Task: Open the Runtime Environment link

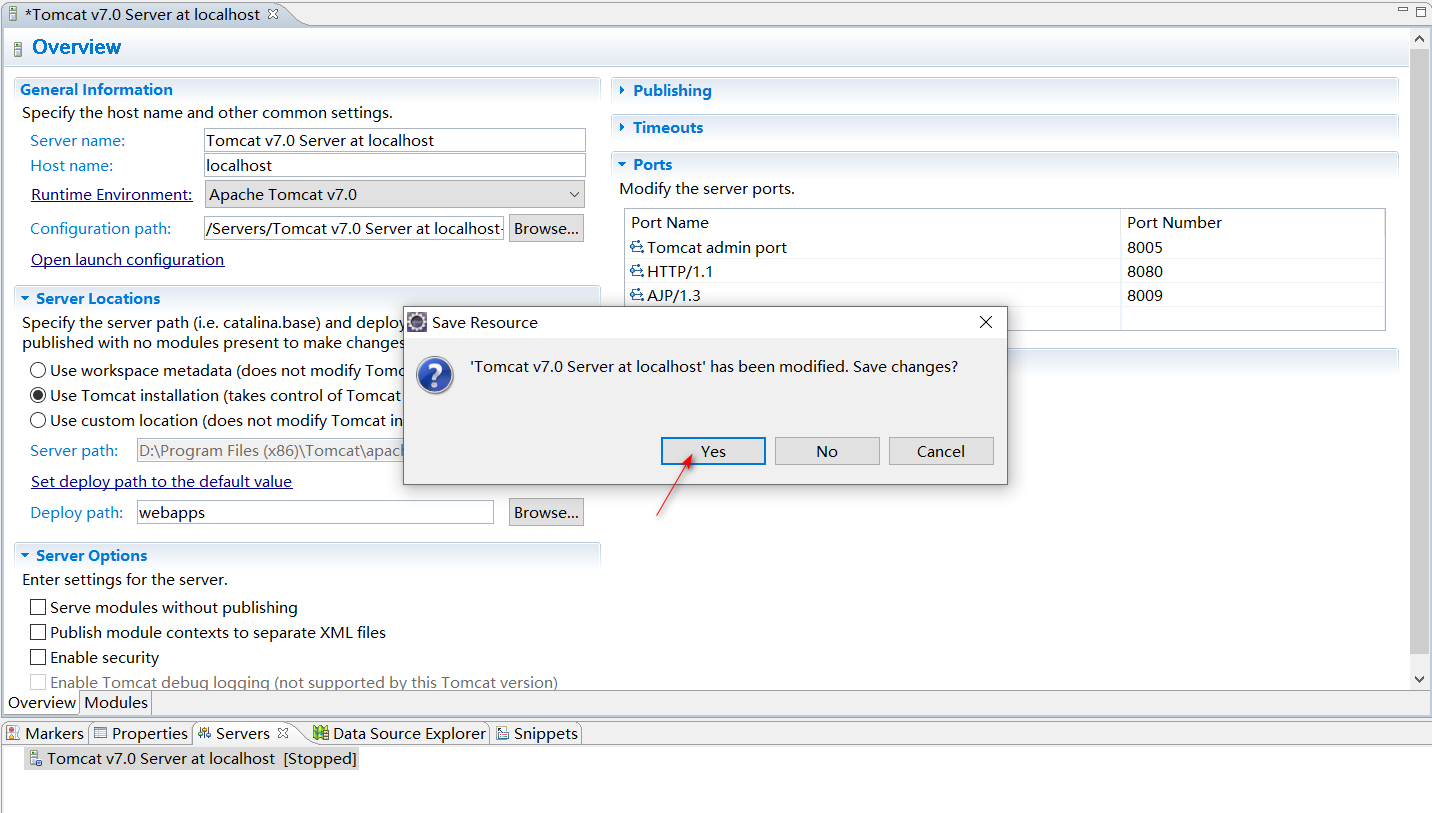Action: pyautogui.click(x=111, y=194)
